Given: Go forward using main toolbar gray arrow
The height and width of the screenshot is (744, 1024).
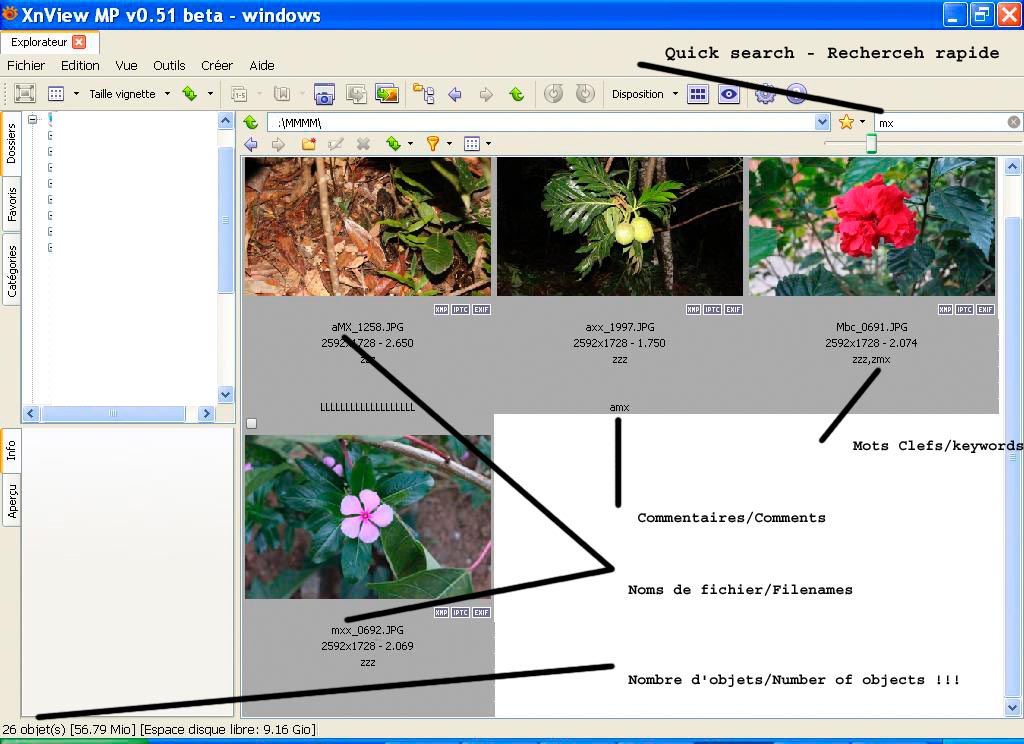Looking at the screenshot, I should [x=486, y=94].
